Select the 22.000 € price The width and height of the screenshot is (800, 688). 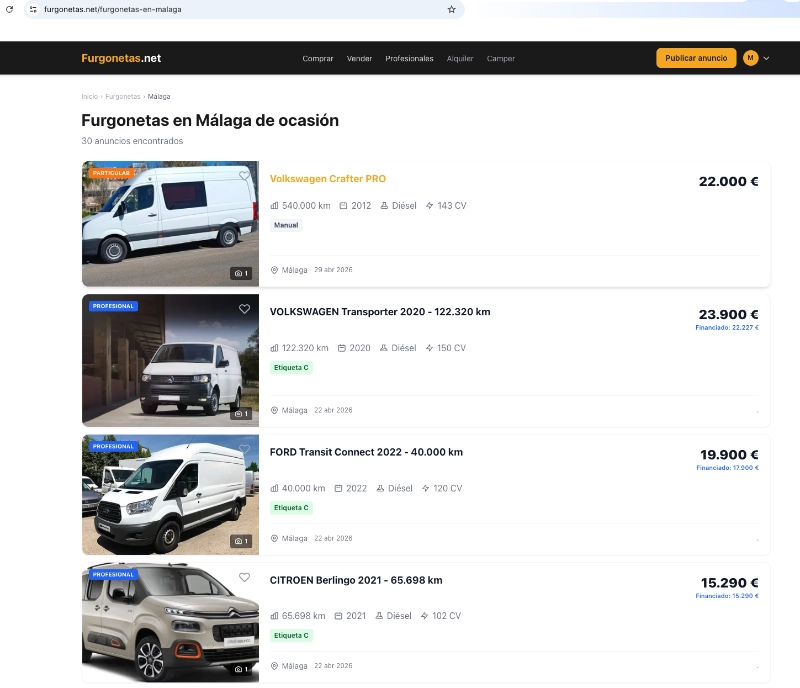(x=729, y=181)
